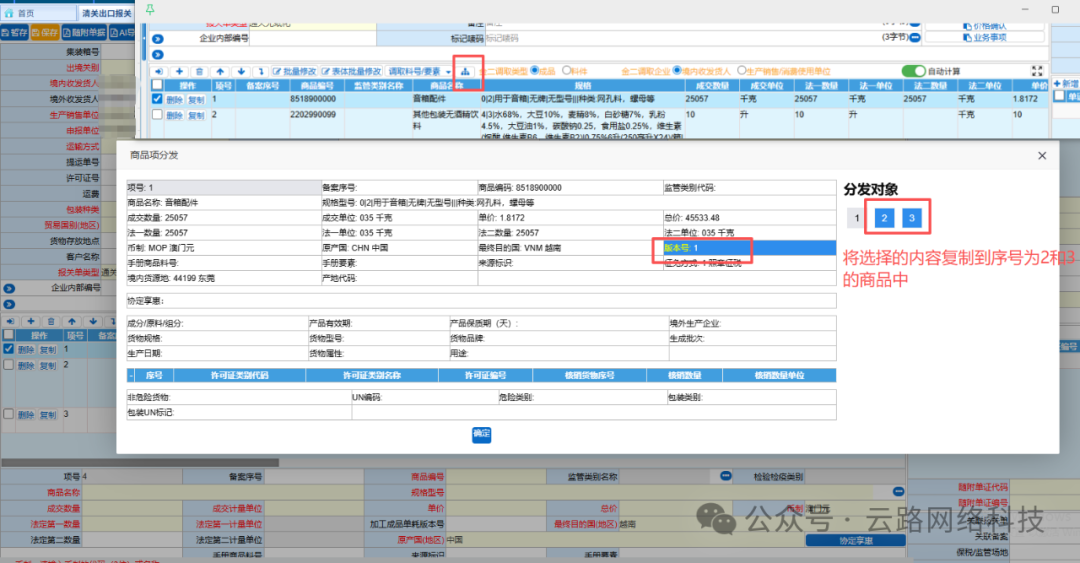Move item down in front goods toolbar
The image size is (1080, 563).
coord(241,72)
